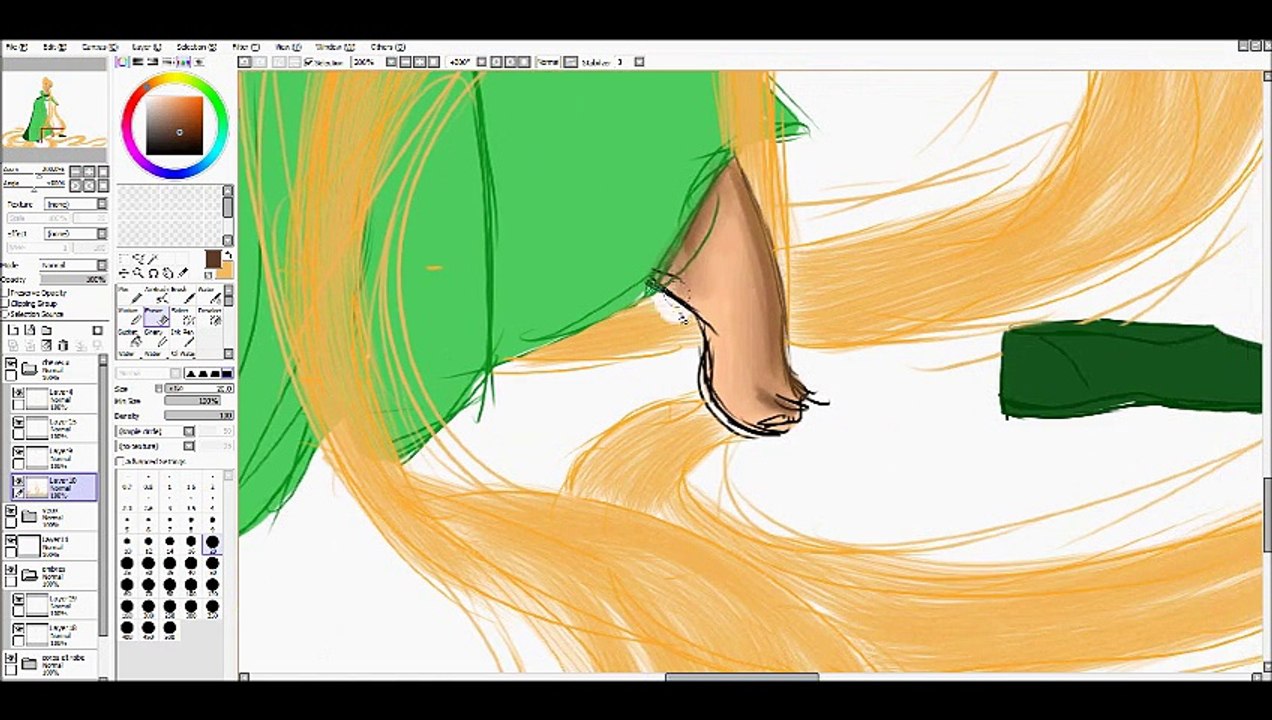Adjust the brush Density slider
1272x720 pixels.
point(198,416)
